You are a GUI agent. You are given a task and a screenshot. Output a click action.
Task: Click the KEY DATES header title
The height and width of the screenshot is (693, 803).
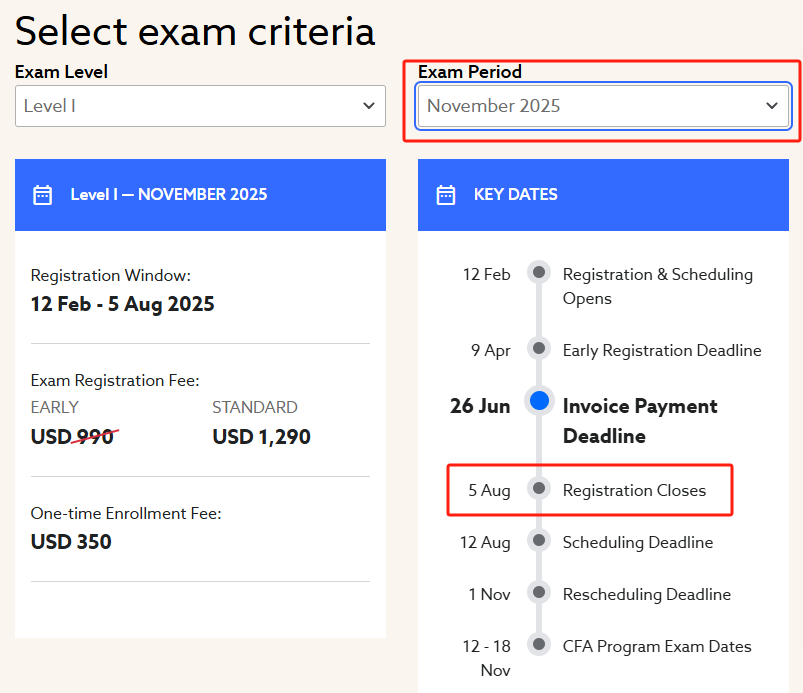(516, 195)
